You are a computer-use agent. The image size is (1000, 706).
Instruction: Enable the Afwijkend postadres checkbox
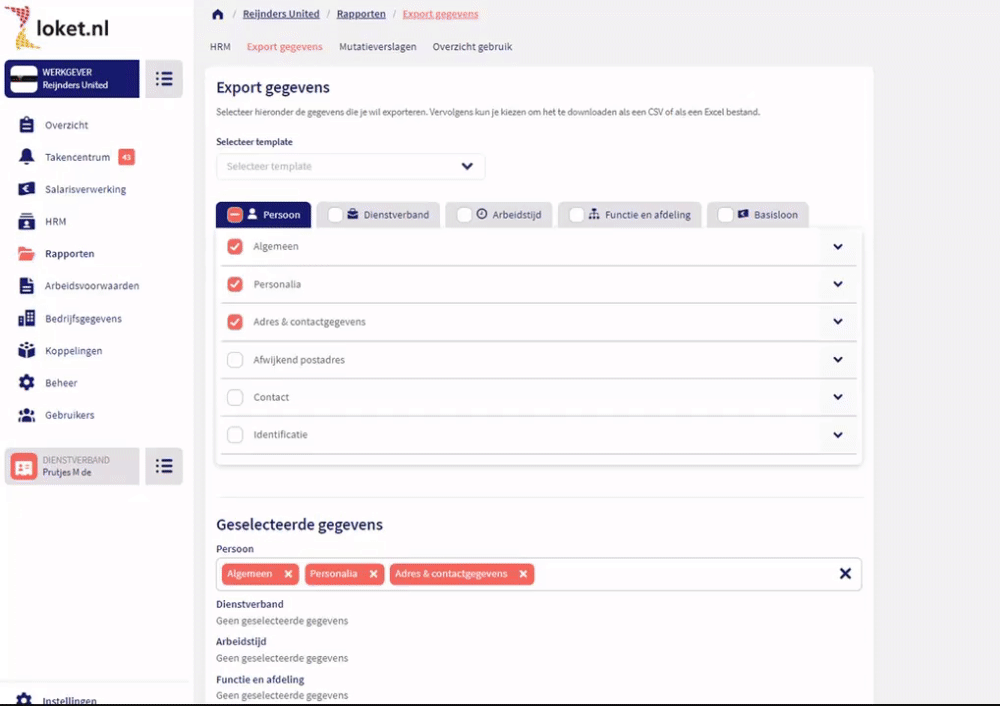click(x=235, y=360)
